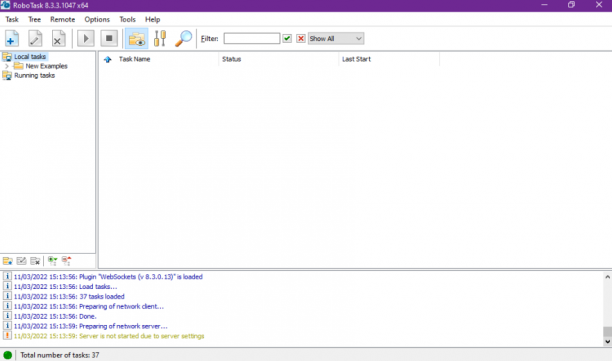Open the Tools menu
Image resolution: width=612 pixels, height=361 pixels.
click(x=127, y=19)
